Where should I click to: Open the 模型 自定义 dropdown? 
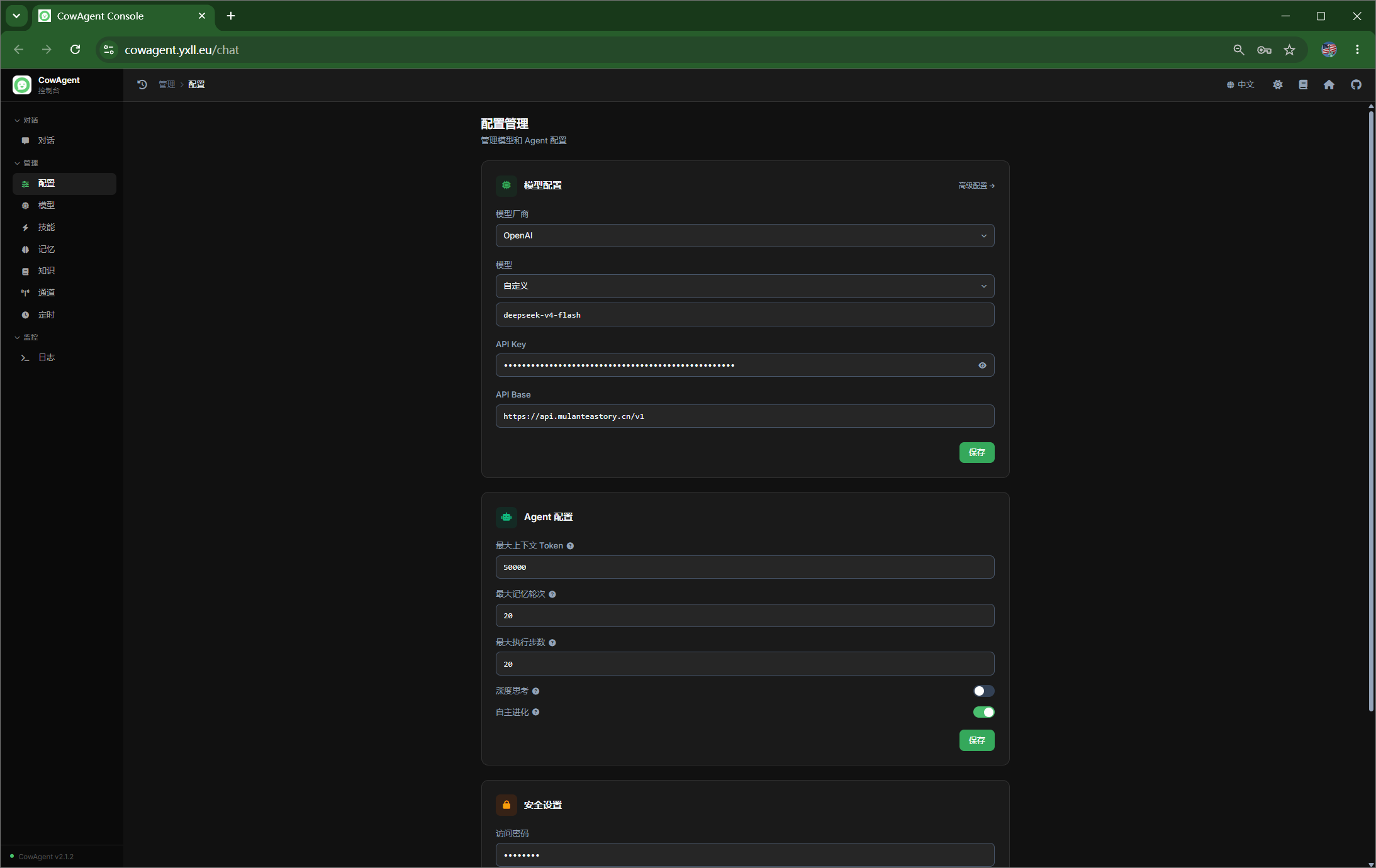click(745, 286)
